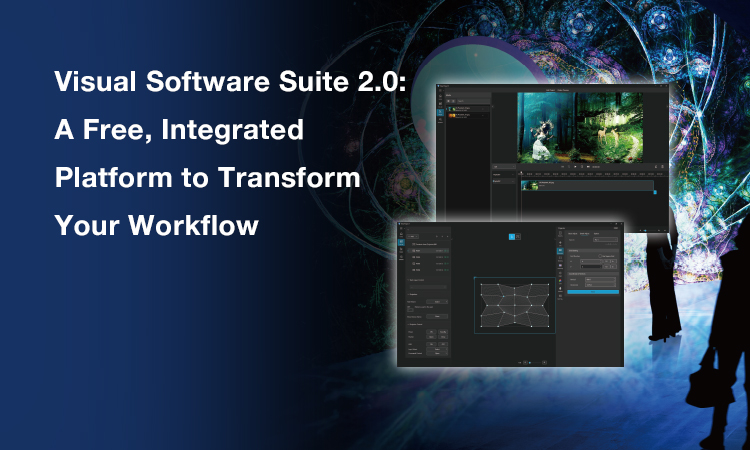The width and height of the screenshot is (750, 450).
Task: Click the highlighted icon in the lower window's left sidebar
Action: point(402,243)
